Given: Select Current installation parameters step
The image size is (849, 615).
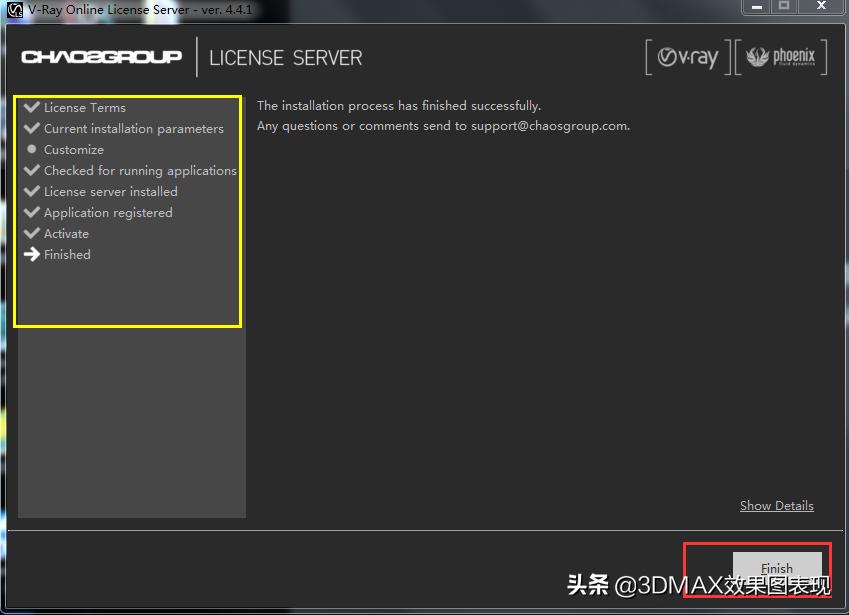Looking at the screenshot, I should 134,129.
